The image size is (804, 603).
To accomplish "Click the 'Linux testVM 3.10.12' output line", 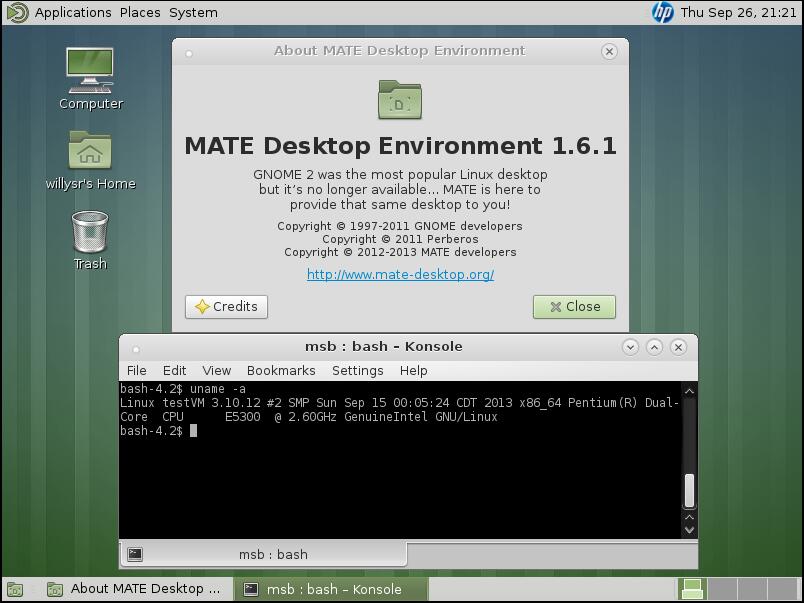I will (399, 403).
